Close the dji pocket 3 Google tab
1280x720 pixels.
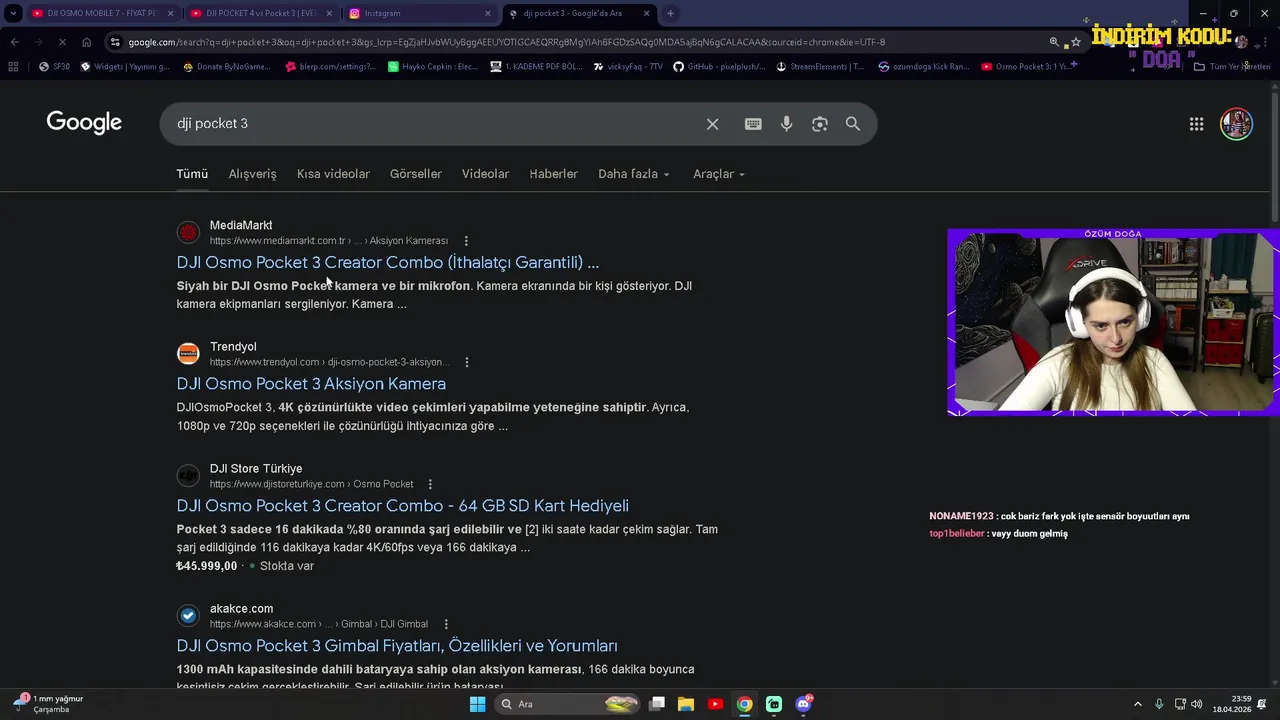tap(647, 13)
